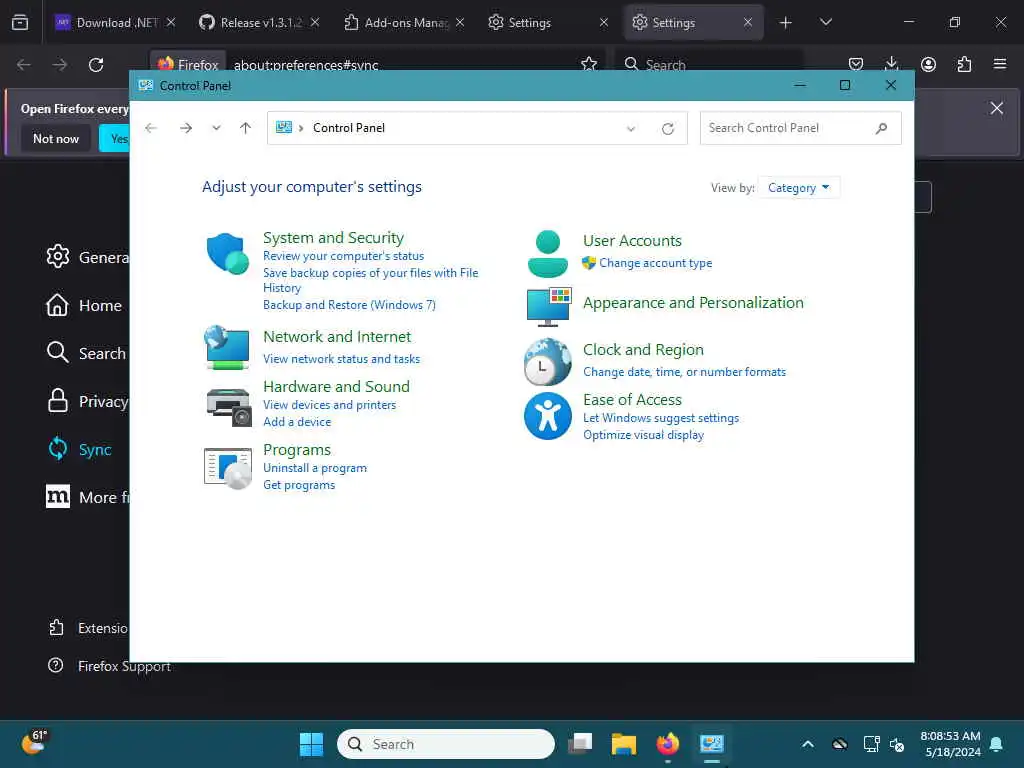Open the Firefox application hamburger menu
The height and width of the screenshot is (768, 1024).
pyautogui.click(x=1000, y=64)
